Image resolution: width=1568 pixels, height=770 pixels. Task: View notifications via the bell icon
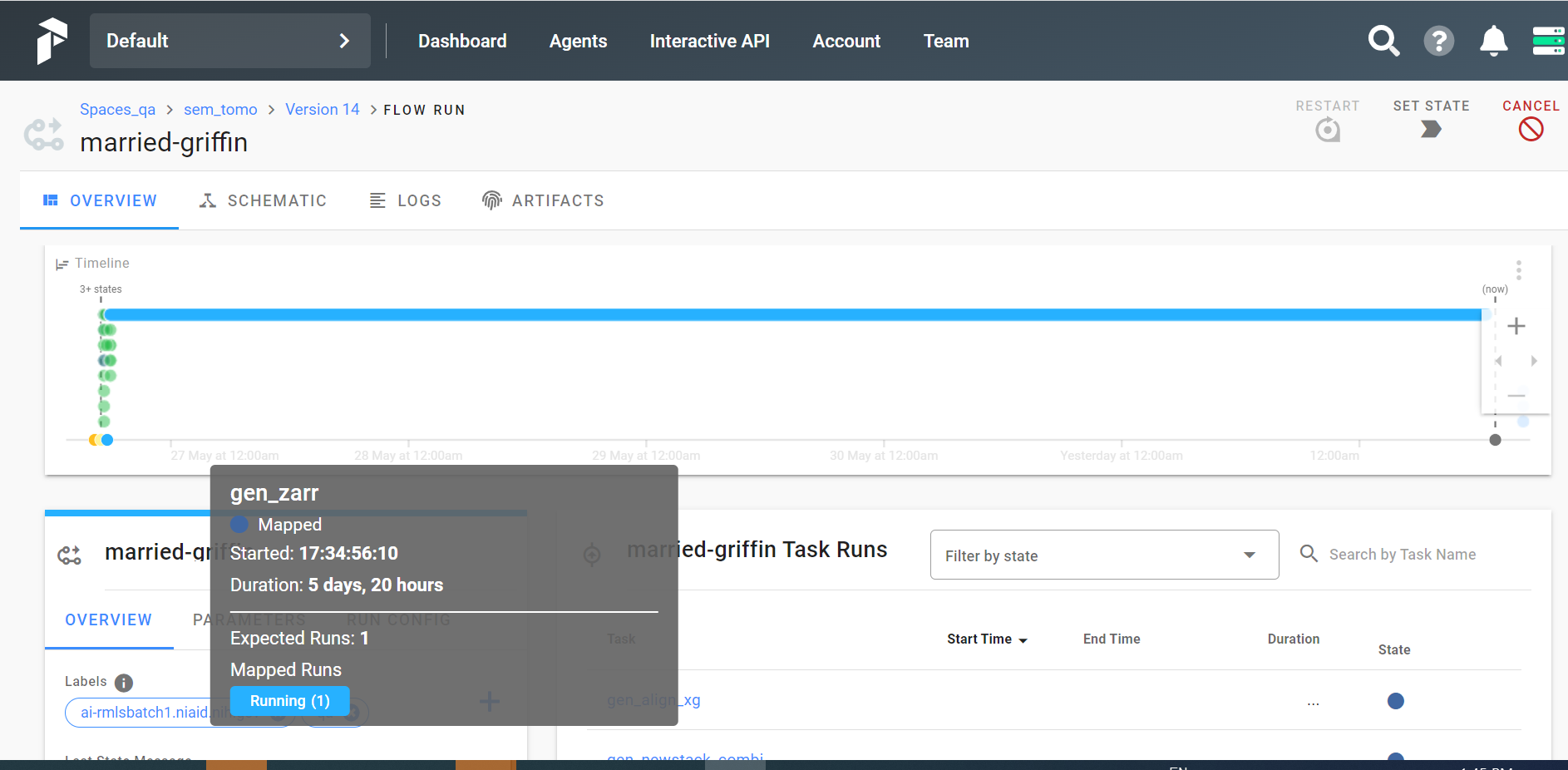1493,40
